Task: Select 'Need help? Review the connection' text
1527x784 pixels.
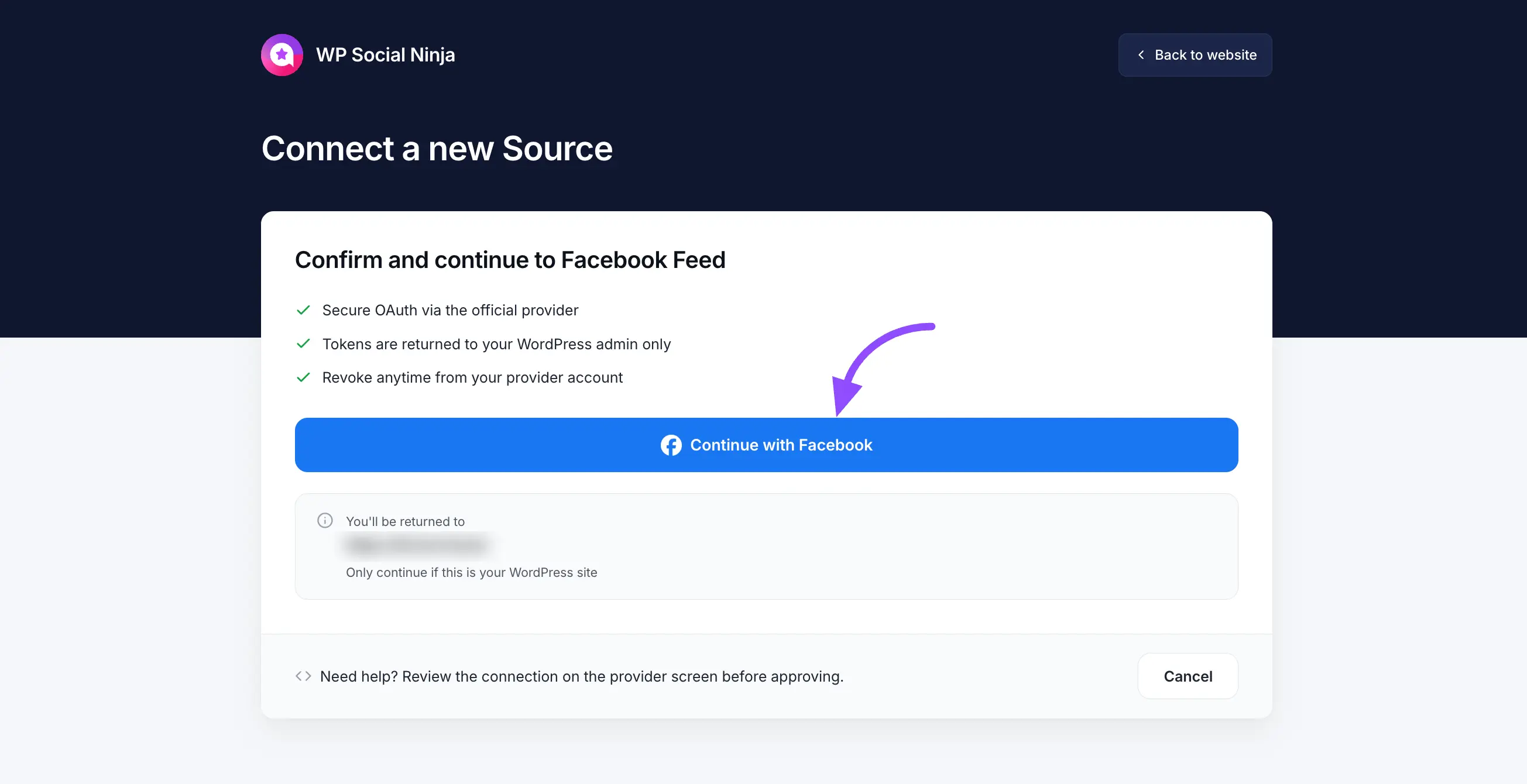Action: click(x=582, y=676)
